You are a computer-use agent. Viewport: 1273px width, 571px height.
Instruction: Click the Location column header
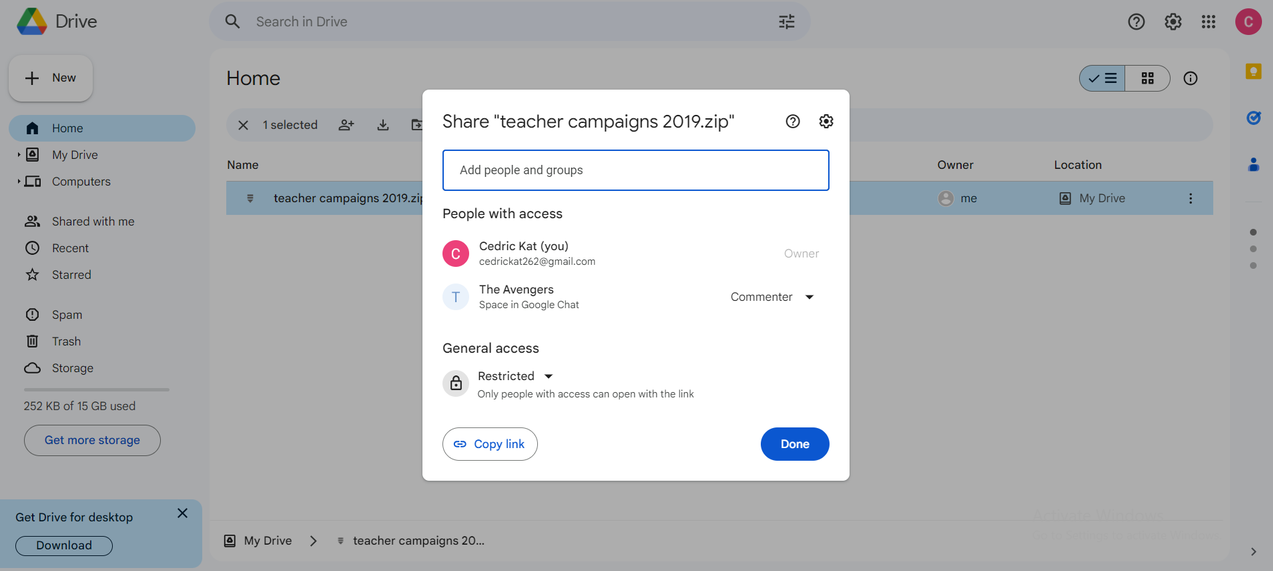pyautogui.click(x=1078, y=165)
